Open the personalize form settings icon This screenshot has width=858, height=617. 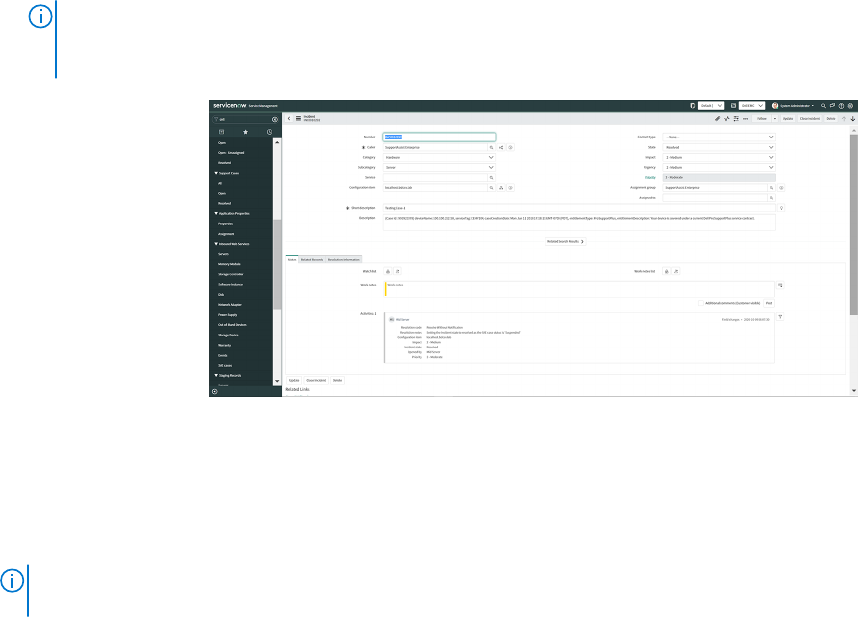pos(736,119)
